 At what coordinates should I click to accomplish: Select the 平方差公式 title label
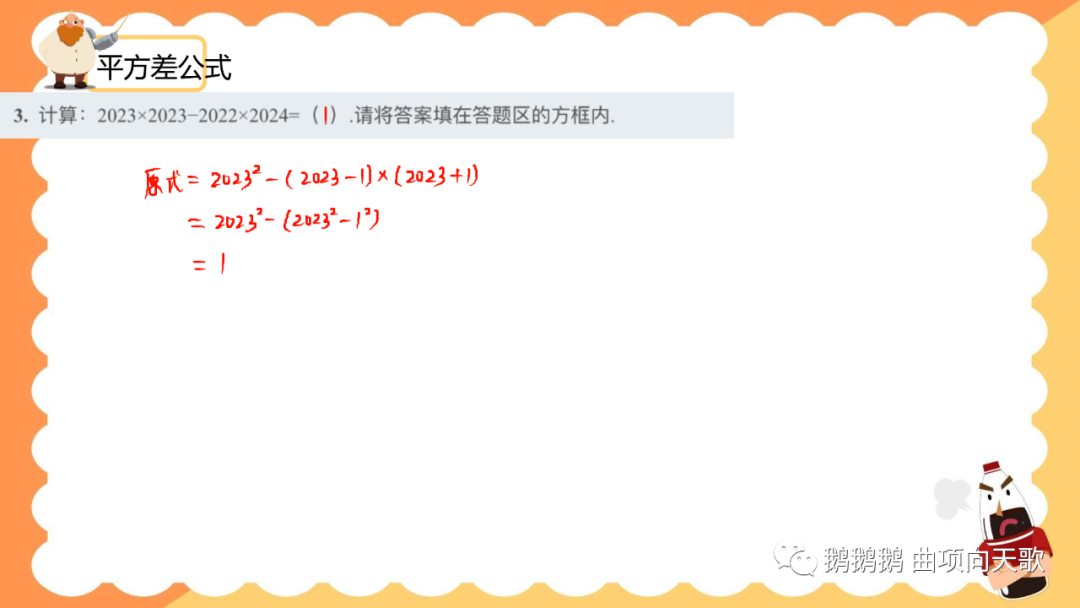tap(164, 67)
